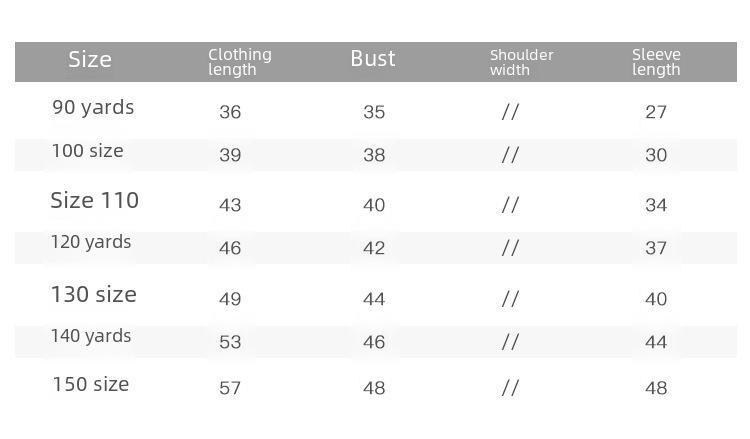
Task: Click the Size column header
Action: tap(90, 60)
